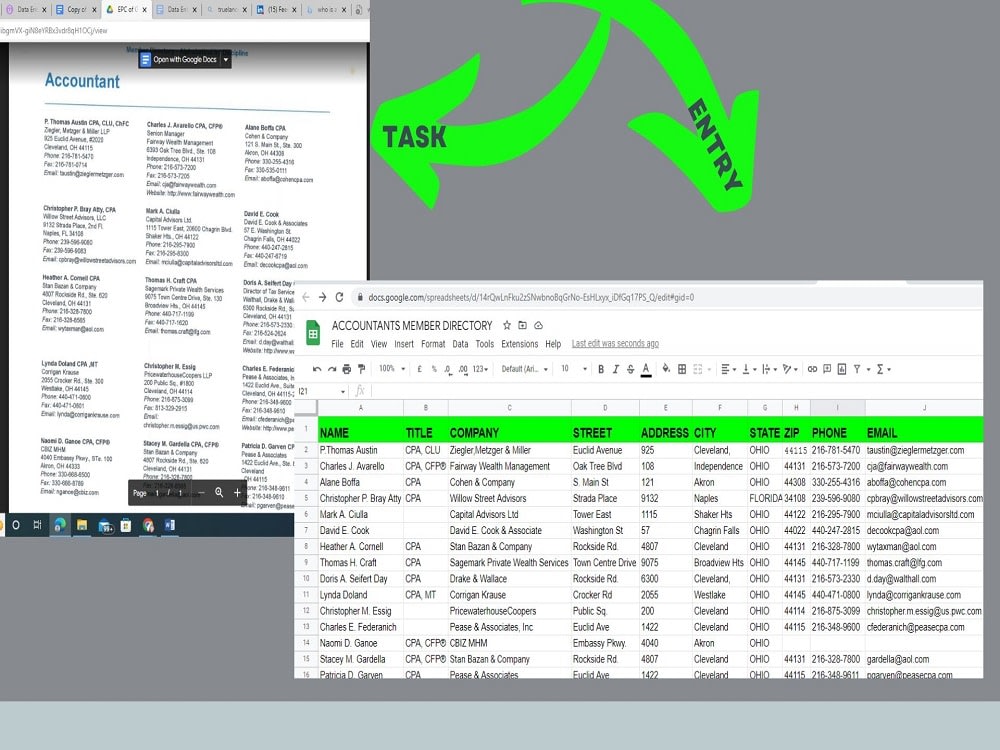
Task: Click the formula bar input in Sheets
Action: [676, 391]
